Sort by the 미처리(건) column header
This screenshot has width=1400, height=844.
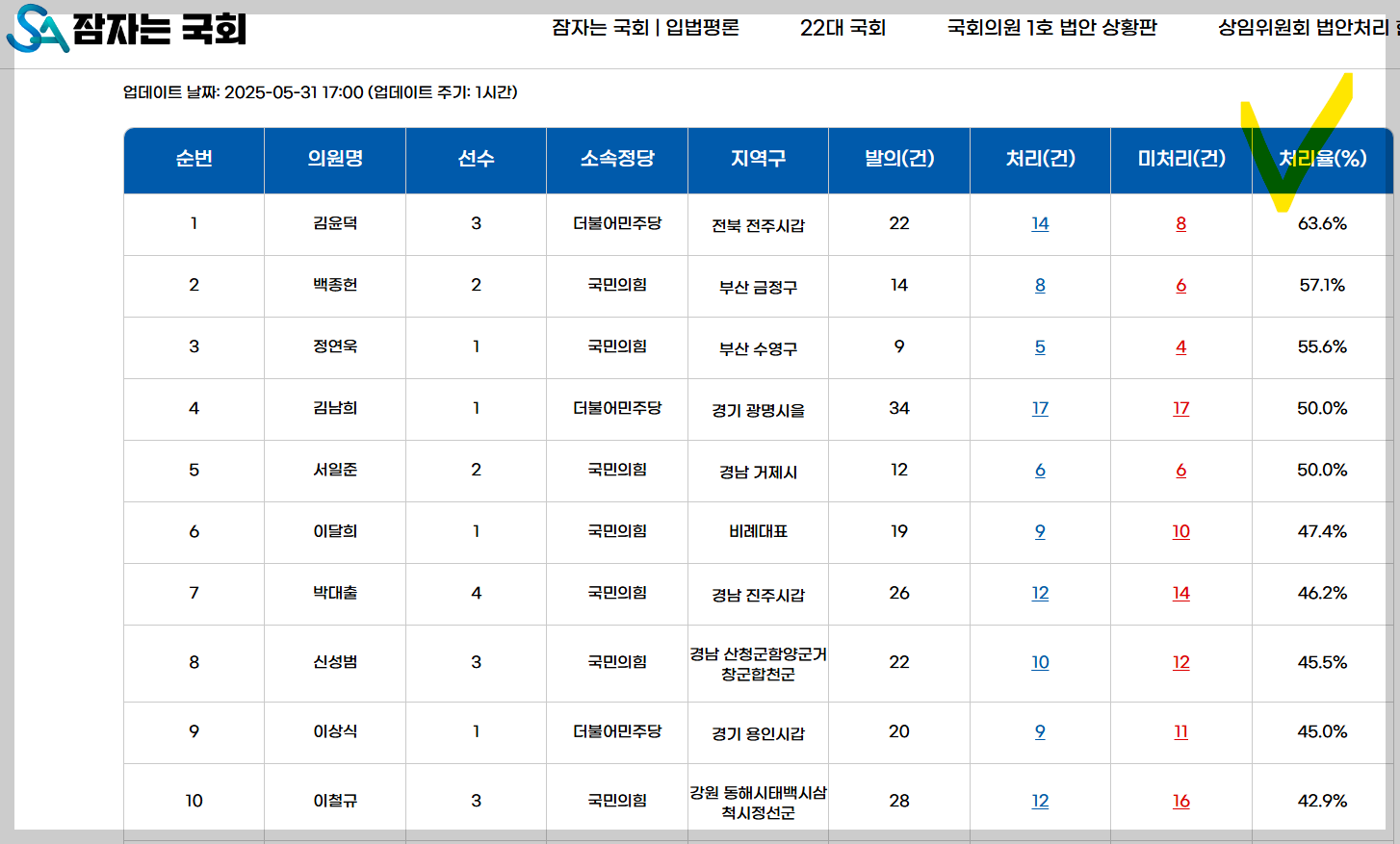click(1181, 159)
